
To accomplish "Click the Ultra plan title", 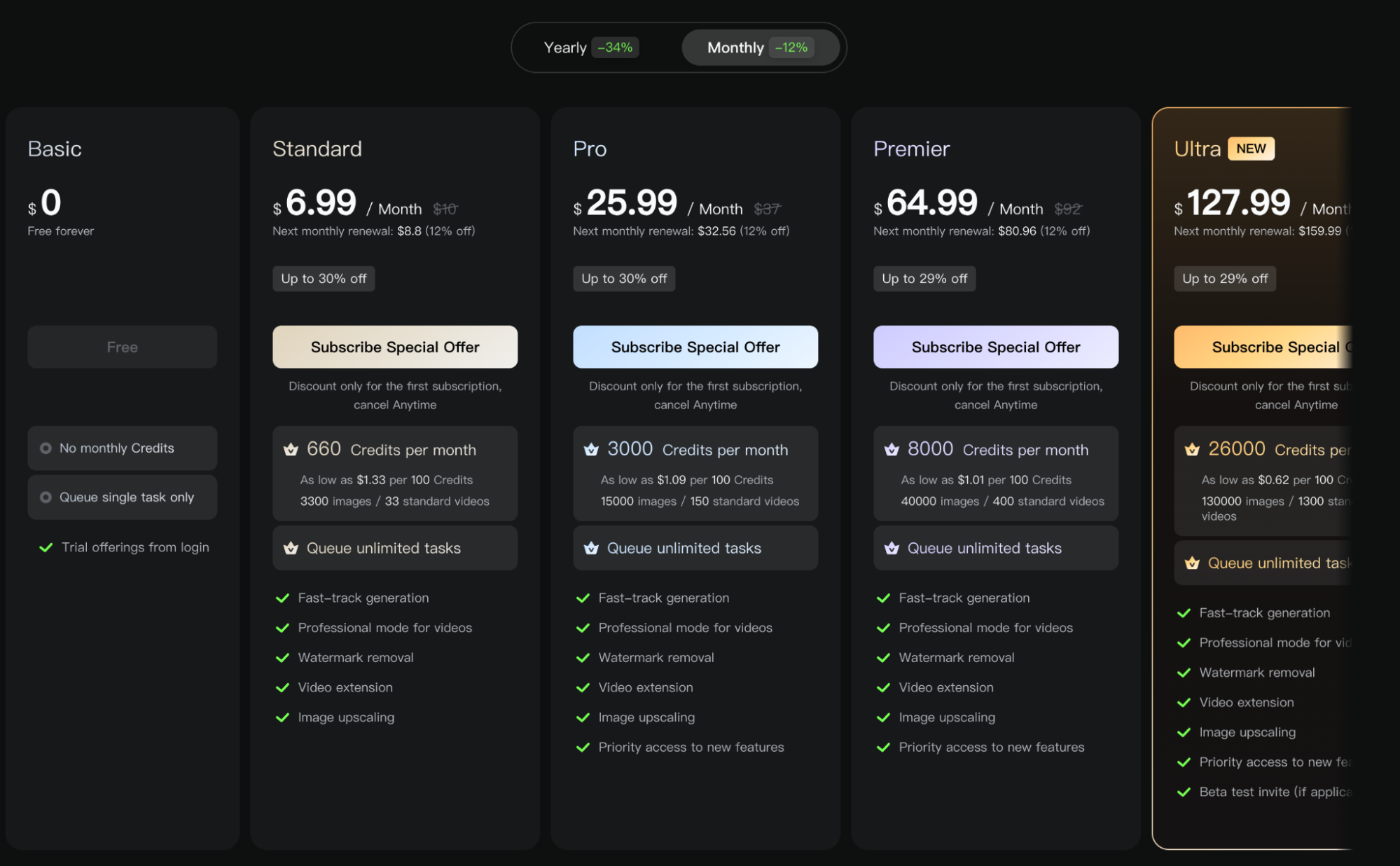I will tap(1197, 149).
